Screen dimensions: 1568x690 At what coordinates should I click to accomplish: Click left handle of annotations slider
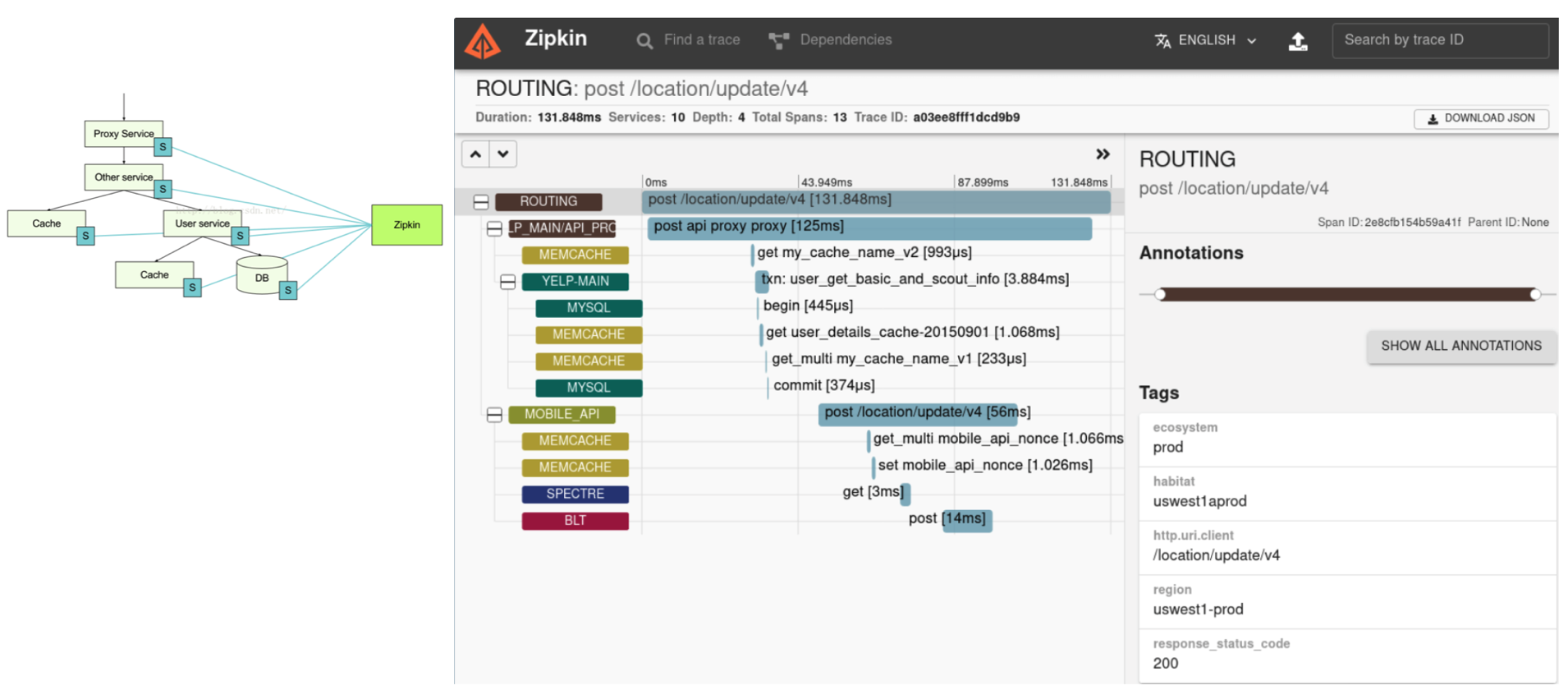[1160, 294]
